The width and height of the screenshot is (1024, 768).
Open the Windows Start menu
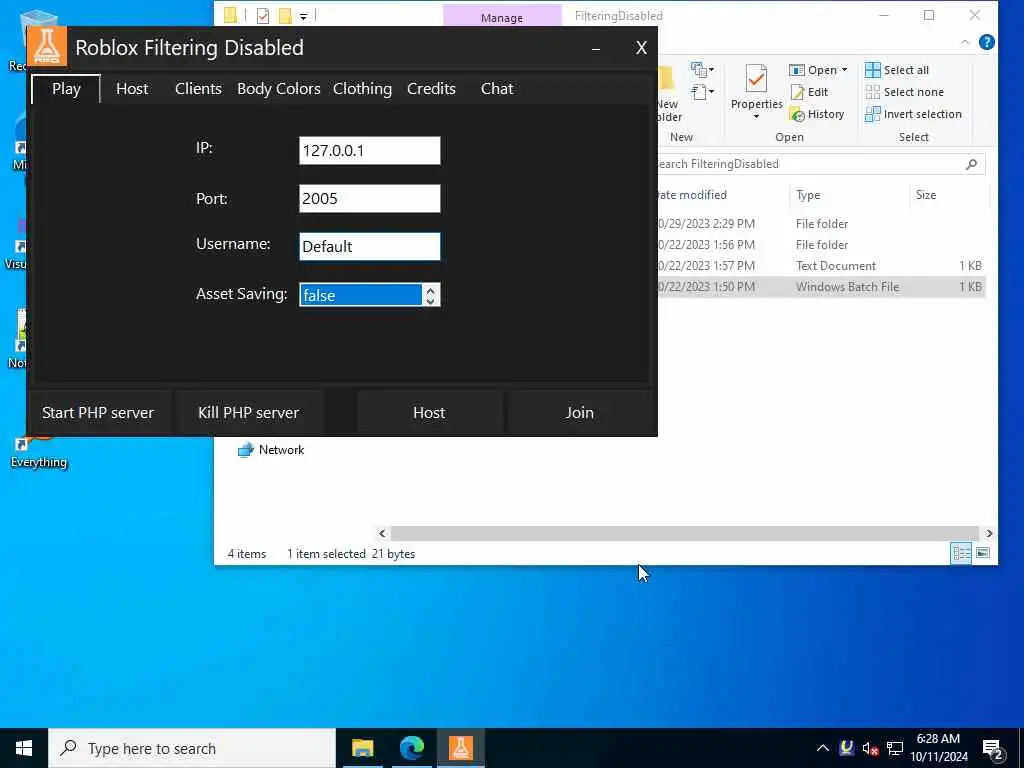point(24,748)
